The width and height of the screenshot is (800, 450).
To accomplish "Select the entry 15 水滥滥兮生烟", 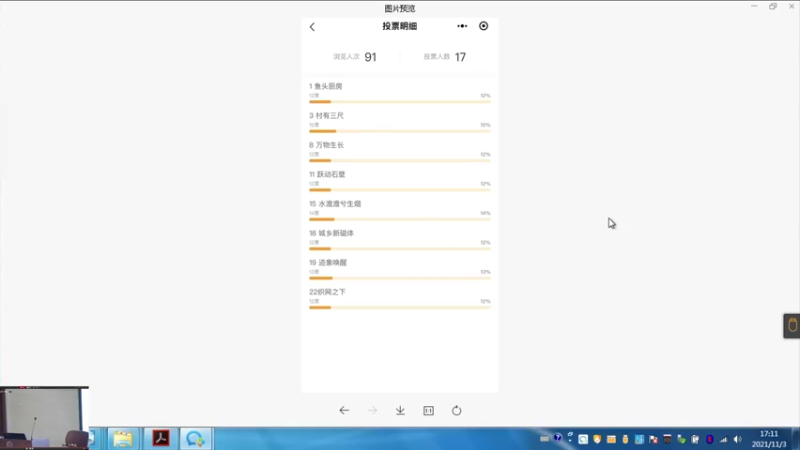I will click(x=335, y=204).
